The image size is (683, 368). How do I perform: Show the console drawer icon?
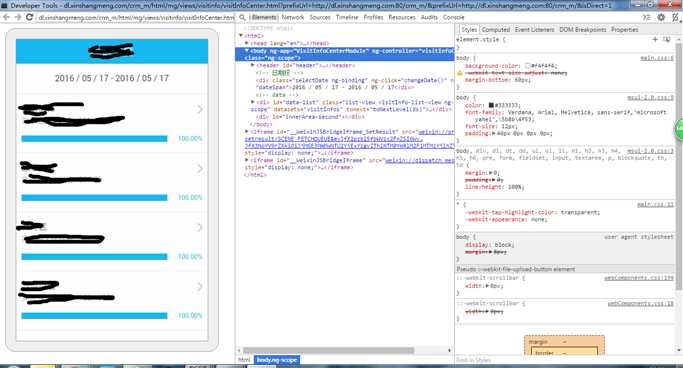tap(647, 17)
